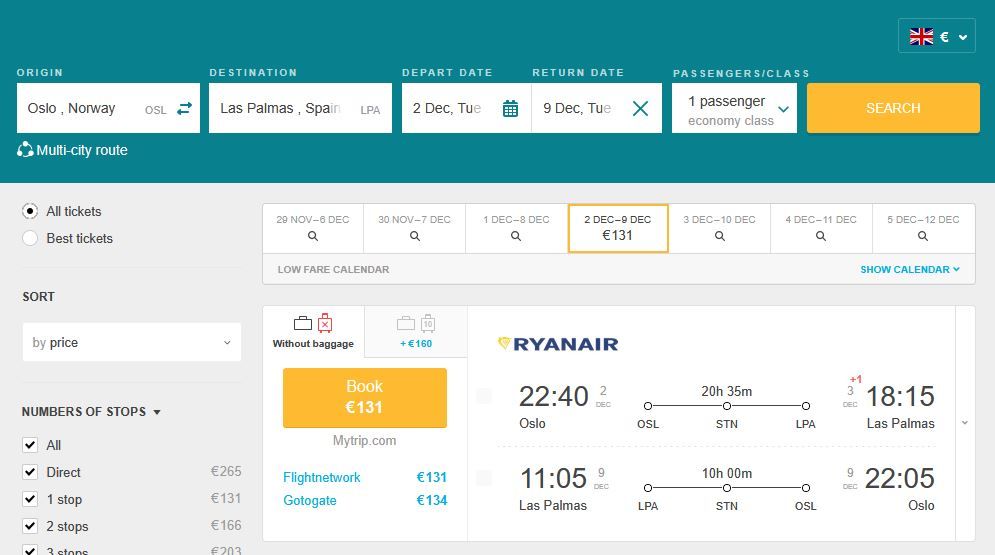Image resolution: width=995 pixels, height=555 pixels.
Task: Open the depart date calendar icon
Action: (510, 108)
